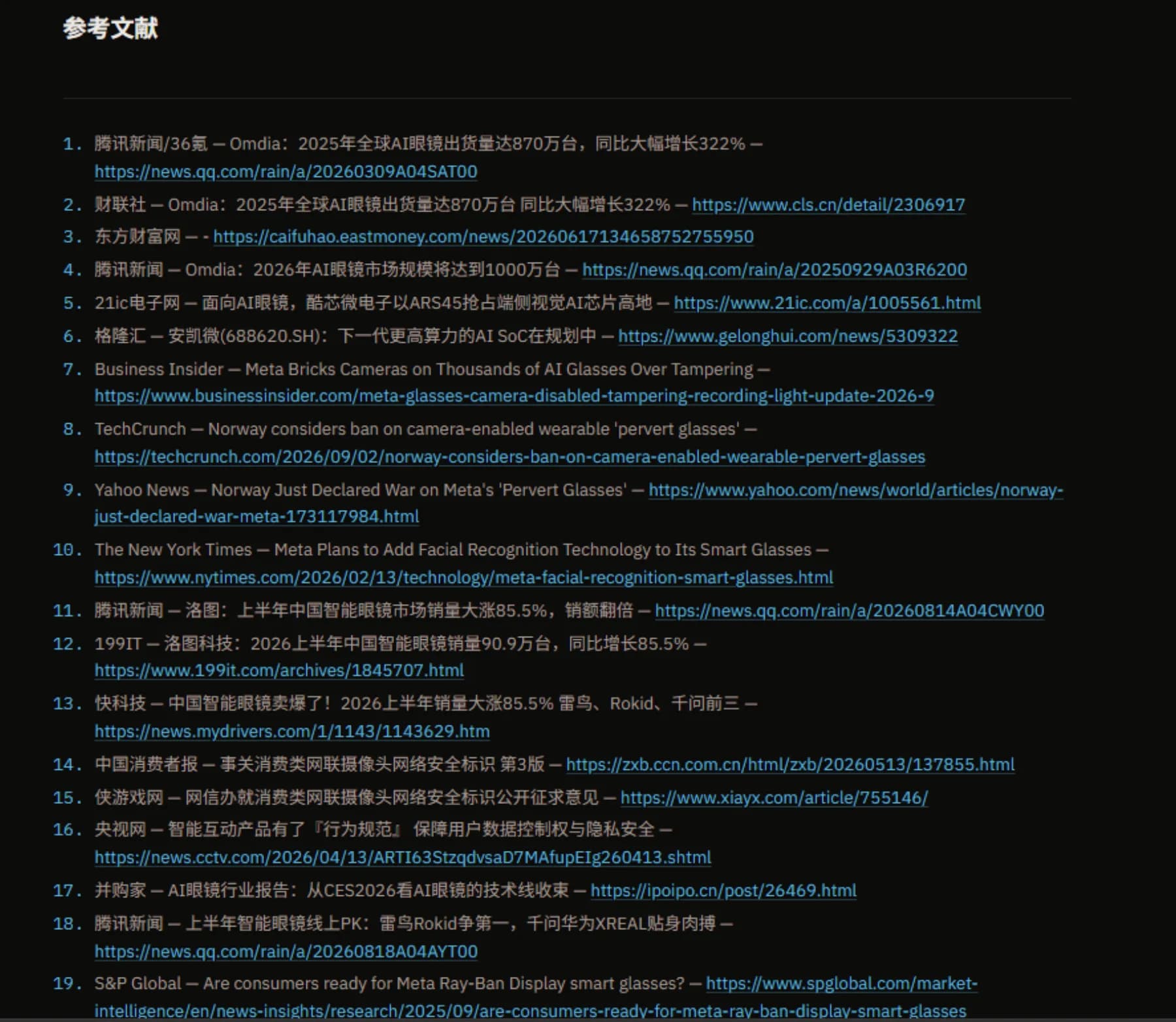Screen dimensions: 1176x1022
Task: Open the news.qq.com link ending 20260309A04SAT00
Action: (x=286, y=172)
